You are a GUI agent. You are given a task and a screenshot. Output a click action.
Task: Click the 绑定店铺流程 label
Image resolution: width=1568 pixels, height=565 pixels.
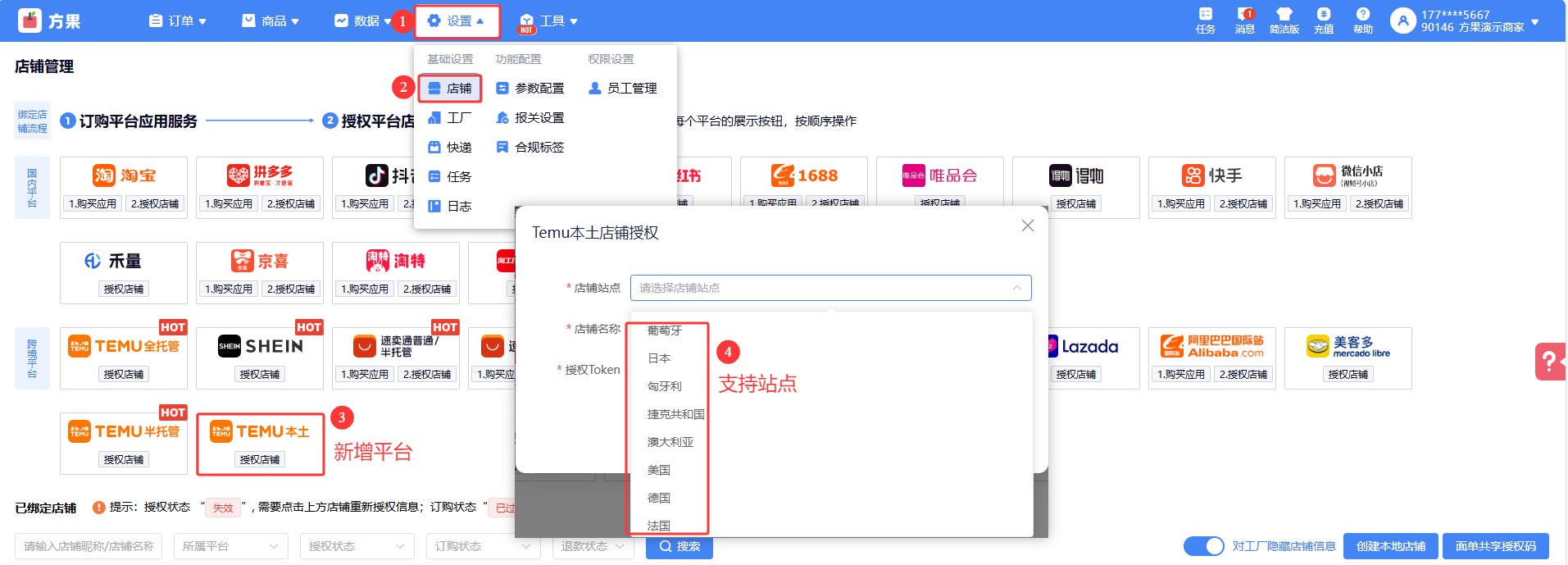[x=32, y=121]
